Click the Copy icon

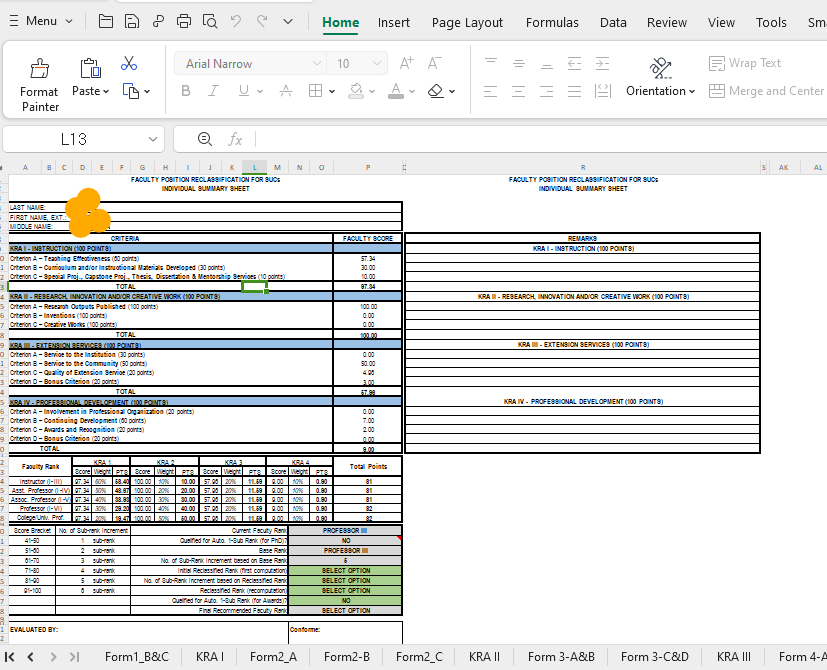pyautogui.click(x=130, y=91)
